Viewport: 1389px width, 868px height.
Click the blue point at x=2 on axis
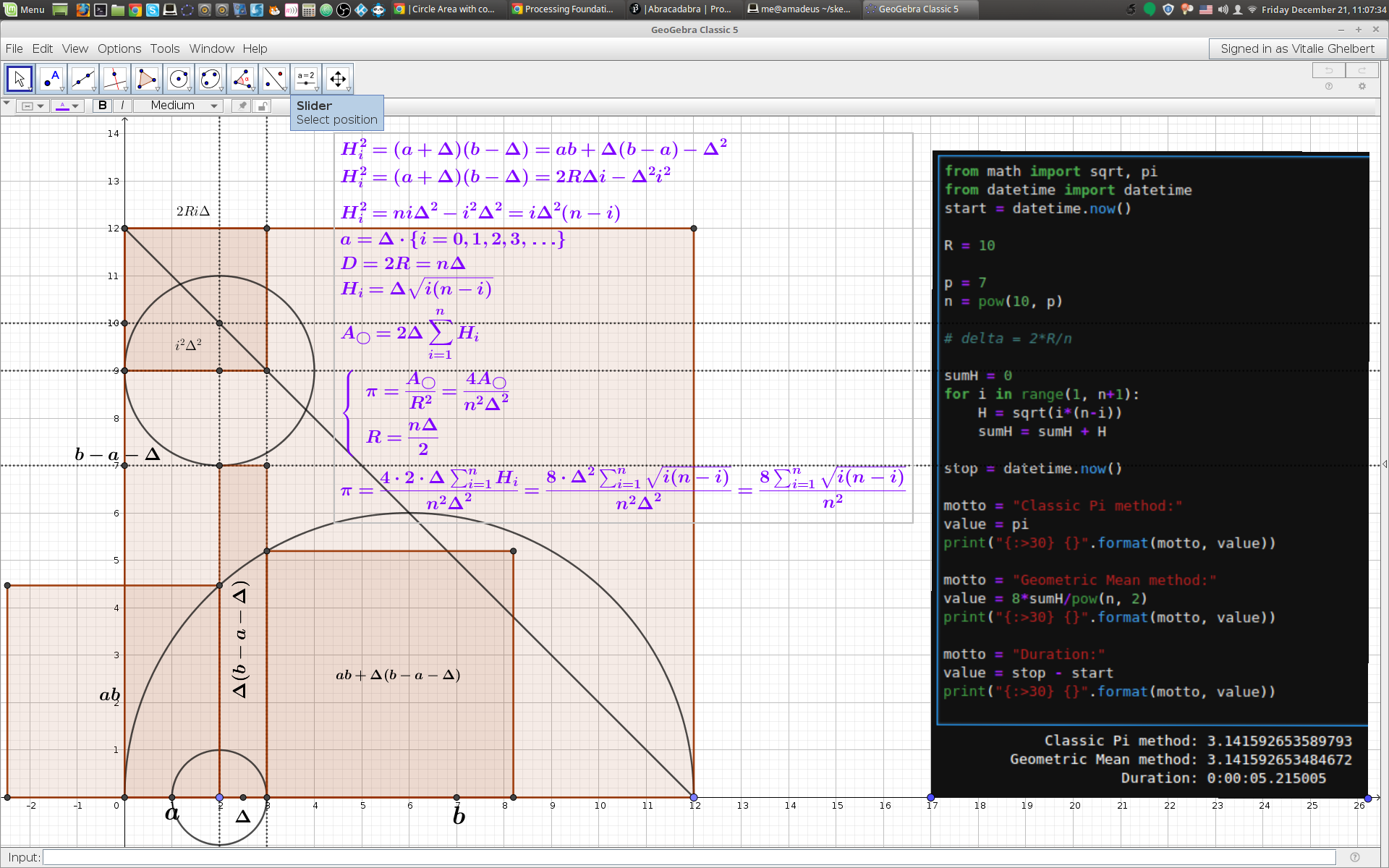click(220, 797)
